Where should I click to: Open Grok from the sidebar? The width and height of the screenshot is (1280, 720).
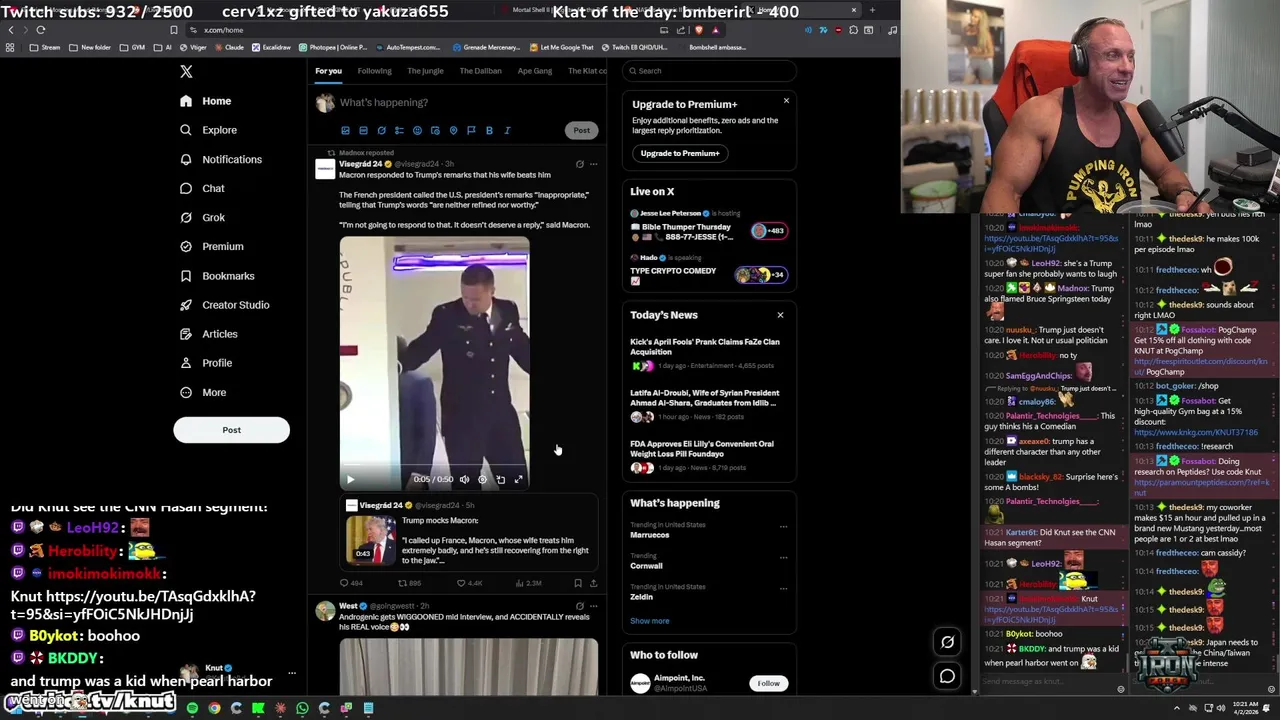coord(202,217)
